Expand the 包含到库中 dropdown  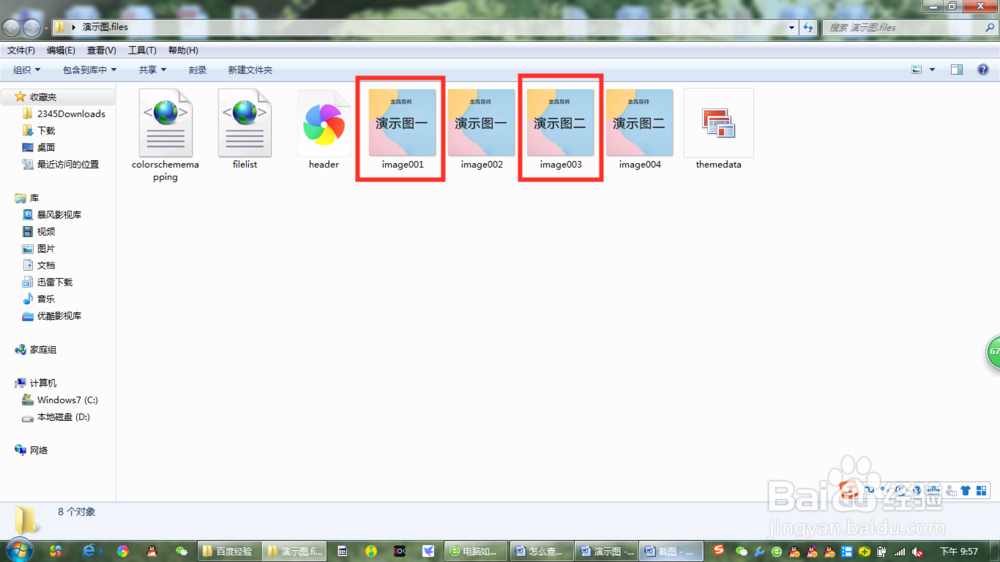click(89, 70)
